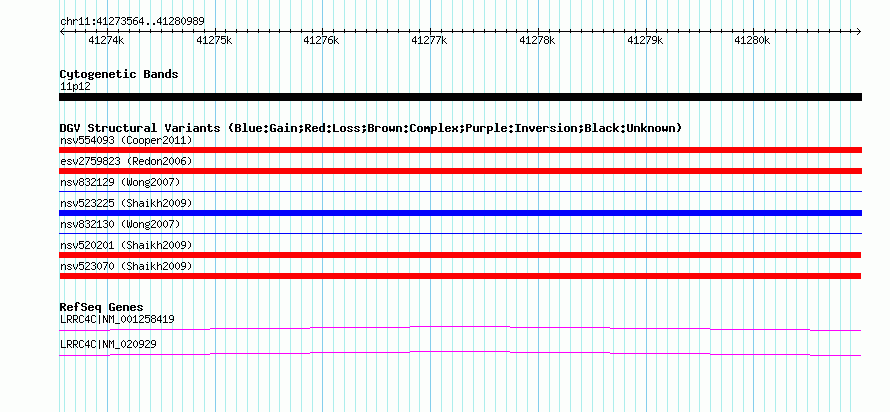890x412 pixels.
Task: Click the 41279k ruler tick label
Action: tap(645, 40)
